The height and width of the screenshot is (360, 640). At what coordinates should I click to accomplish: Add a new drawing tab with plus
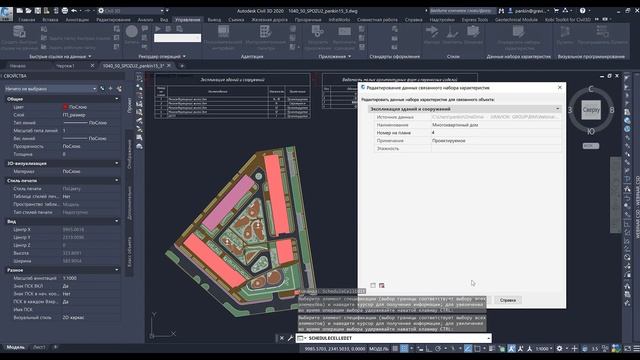(x=182, y=66)
